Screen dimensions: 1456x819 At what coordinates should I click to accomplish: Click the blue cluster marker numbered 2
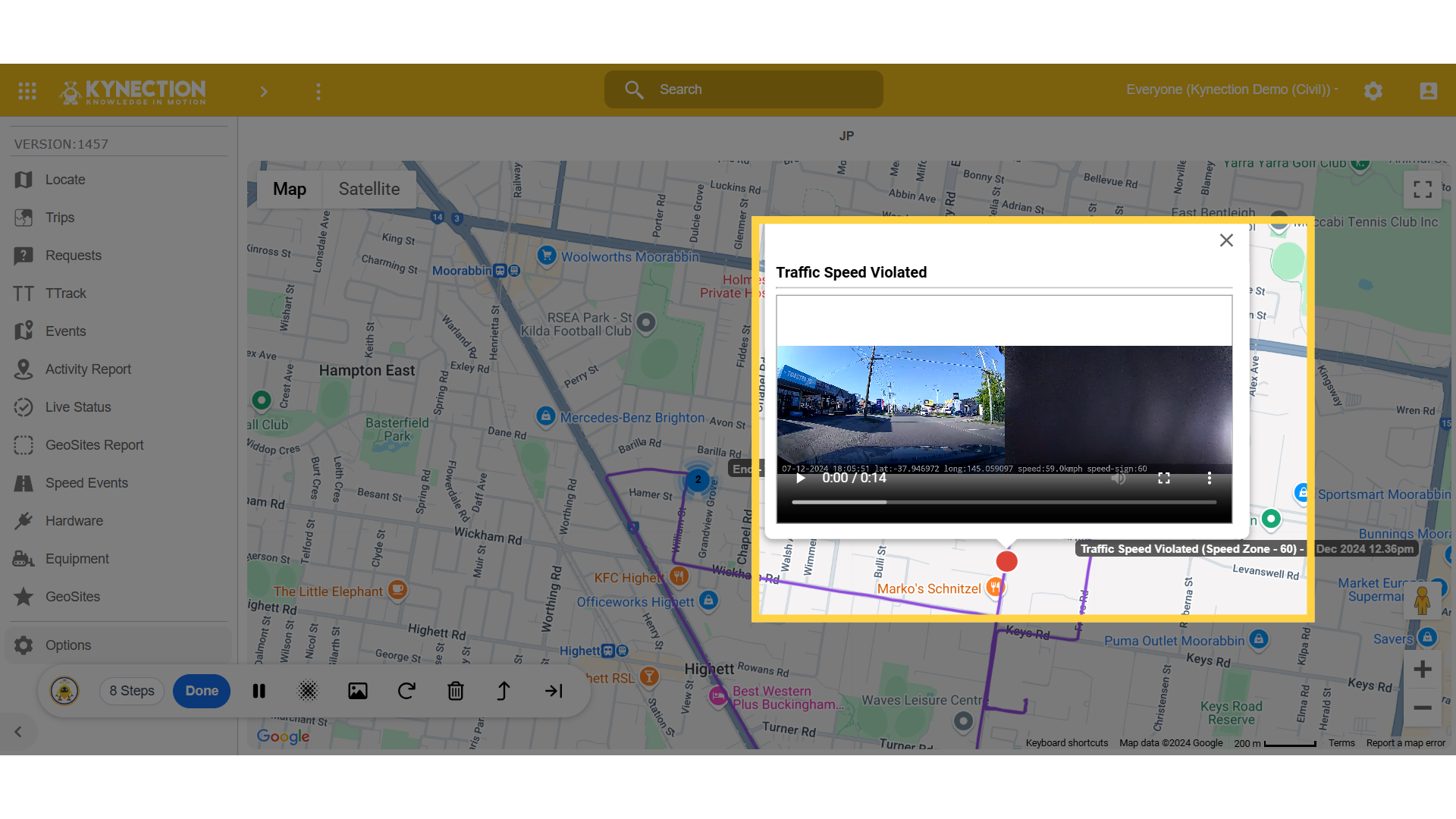[698, 479]
